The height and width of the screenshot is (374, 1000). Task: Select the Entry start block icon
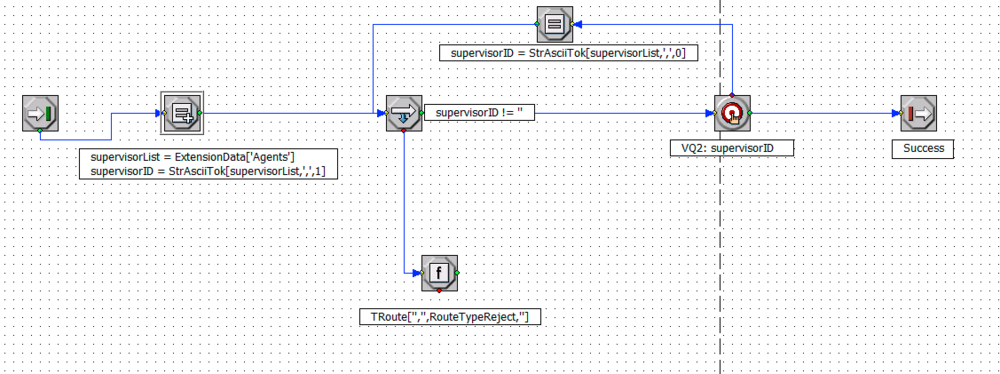[x=40, y=114]
